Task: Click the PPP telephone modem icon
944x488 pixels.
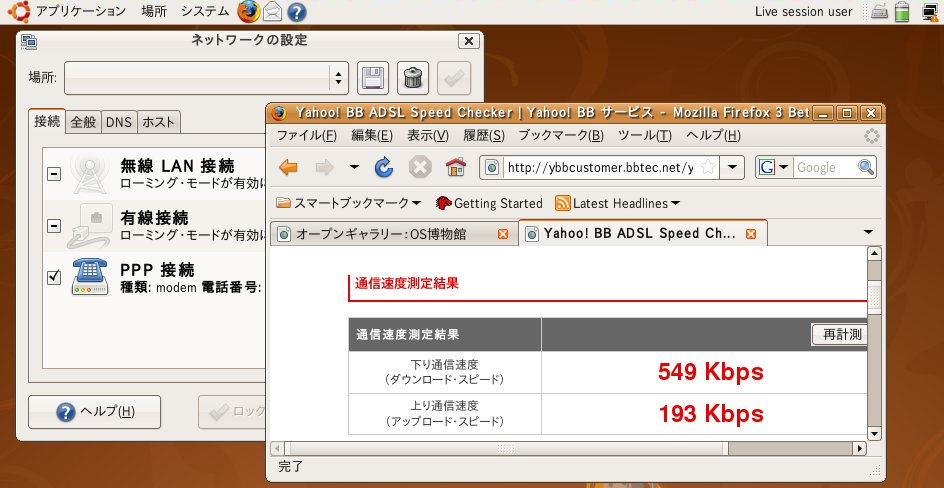Action: 89,276
